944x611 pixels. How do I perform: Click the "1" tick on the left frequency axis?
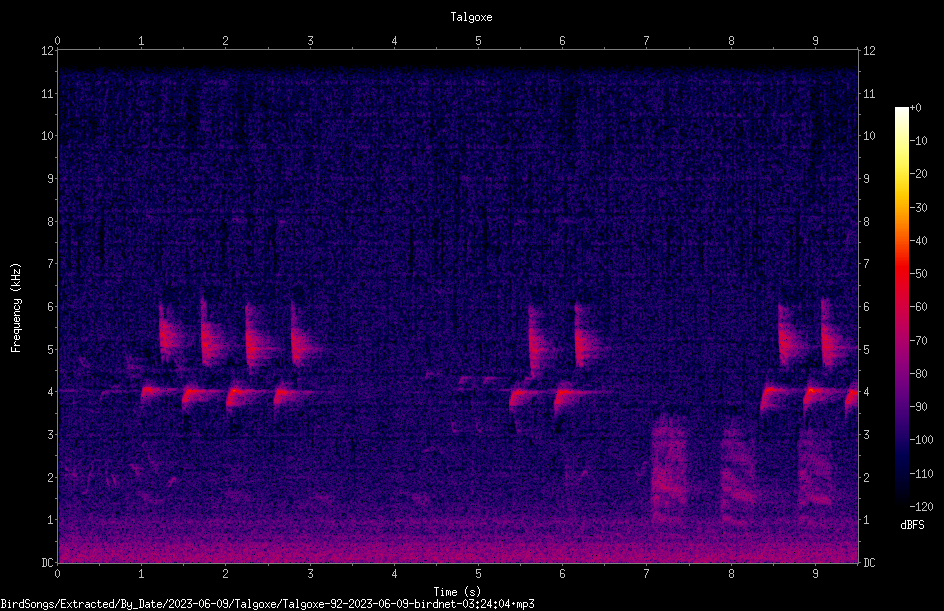51,520
